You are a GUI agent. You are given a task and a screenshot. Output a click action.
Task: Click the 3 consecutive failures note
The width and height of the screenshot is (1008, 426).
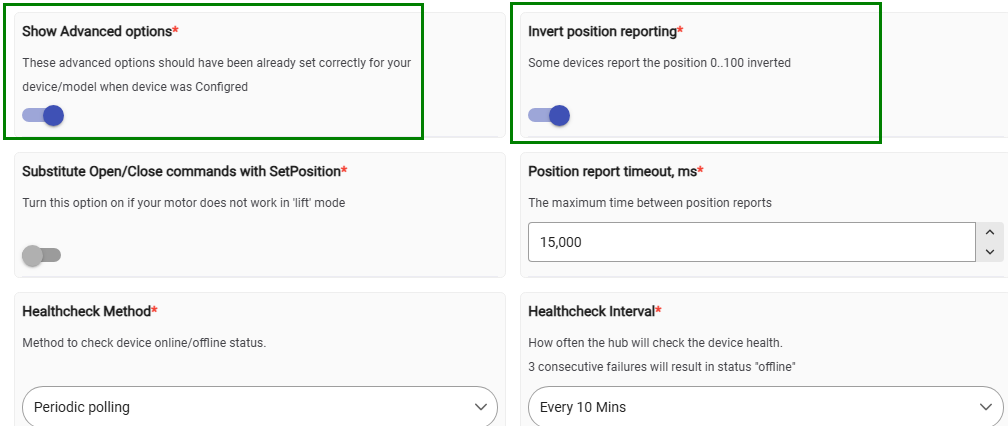(x=663, y=368)
